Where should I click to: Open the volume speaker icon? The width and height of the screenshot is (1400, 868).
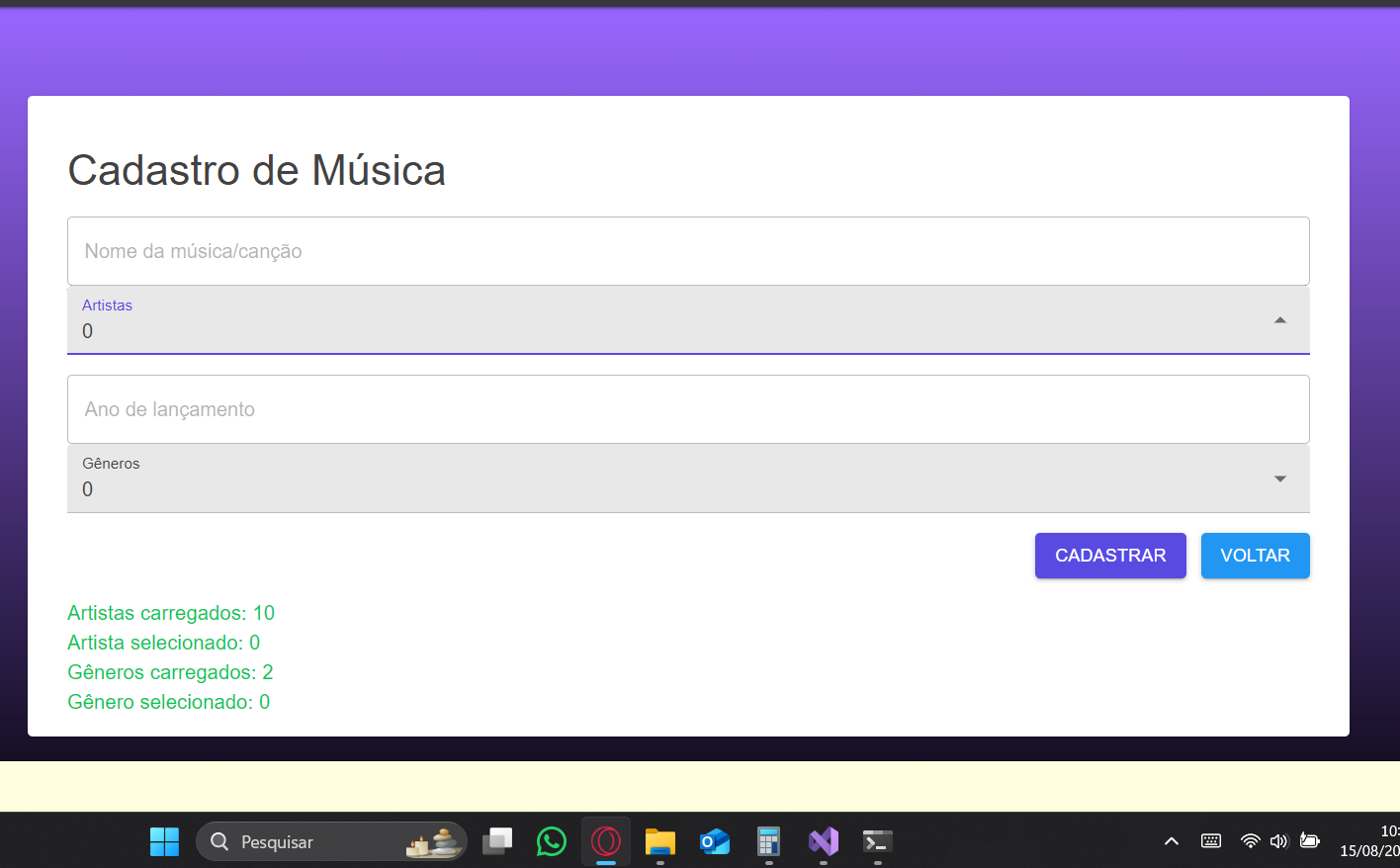(x=1279, y=841)
